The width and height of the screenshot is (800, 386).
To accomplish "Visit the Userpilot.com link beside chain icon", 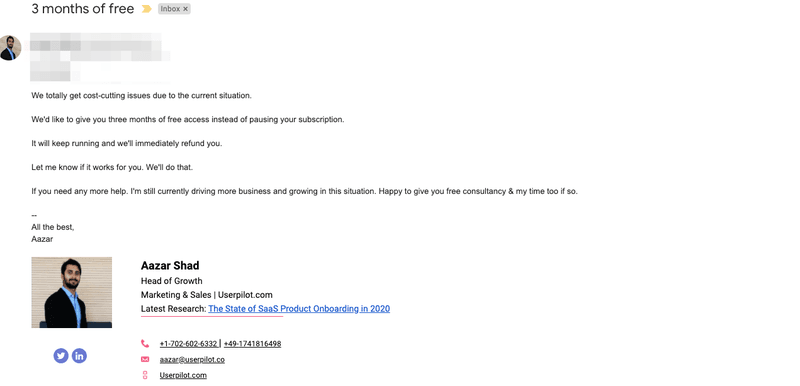I will click(183, 375).
